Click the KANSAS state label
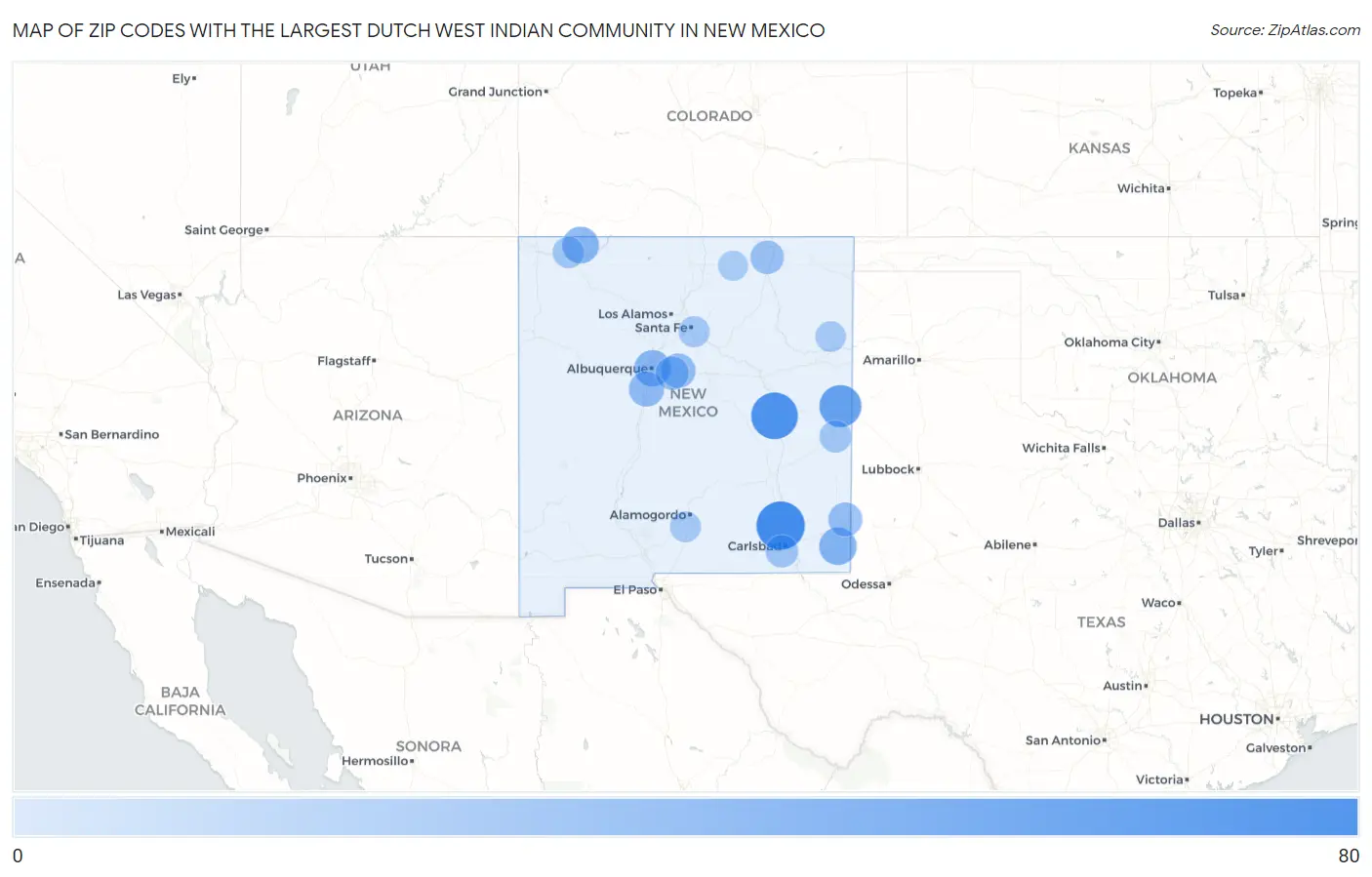The width and height of the screenshot is (1372, 877). [1099, 148]
